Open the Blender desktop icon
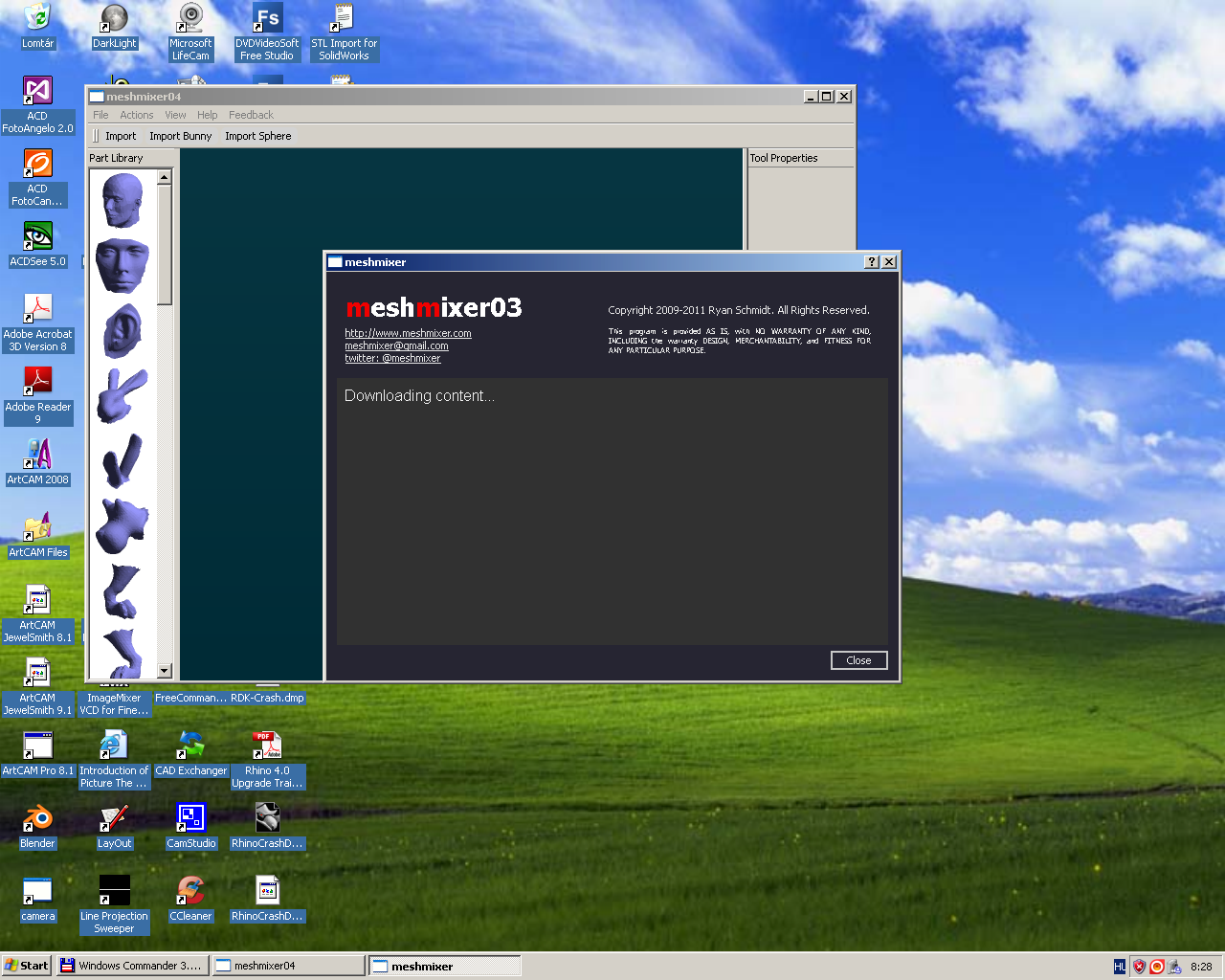 [37, 818]
